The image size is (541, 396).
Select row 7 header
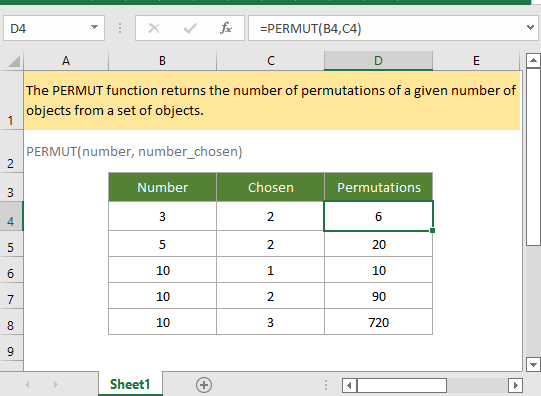coord(11,296)
